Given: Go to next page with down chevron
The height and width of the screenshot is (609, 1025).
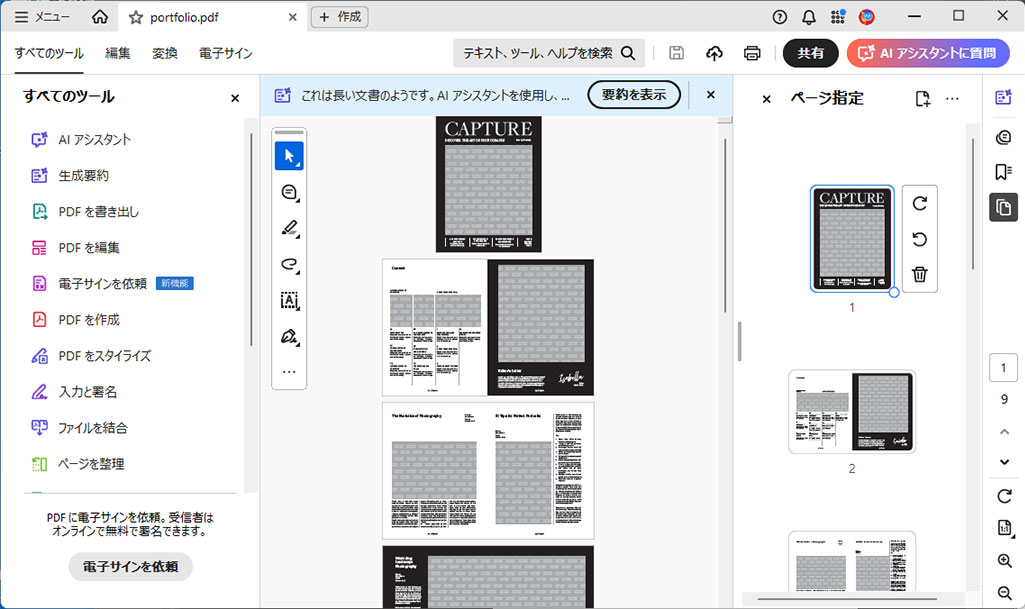Looking at the screenshot, I should (1005, 462).
